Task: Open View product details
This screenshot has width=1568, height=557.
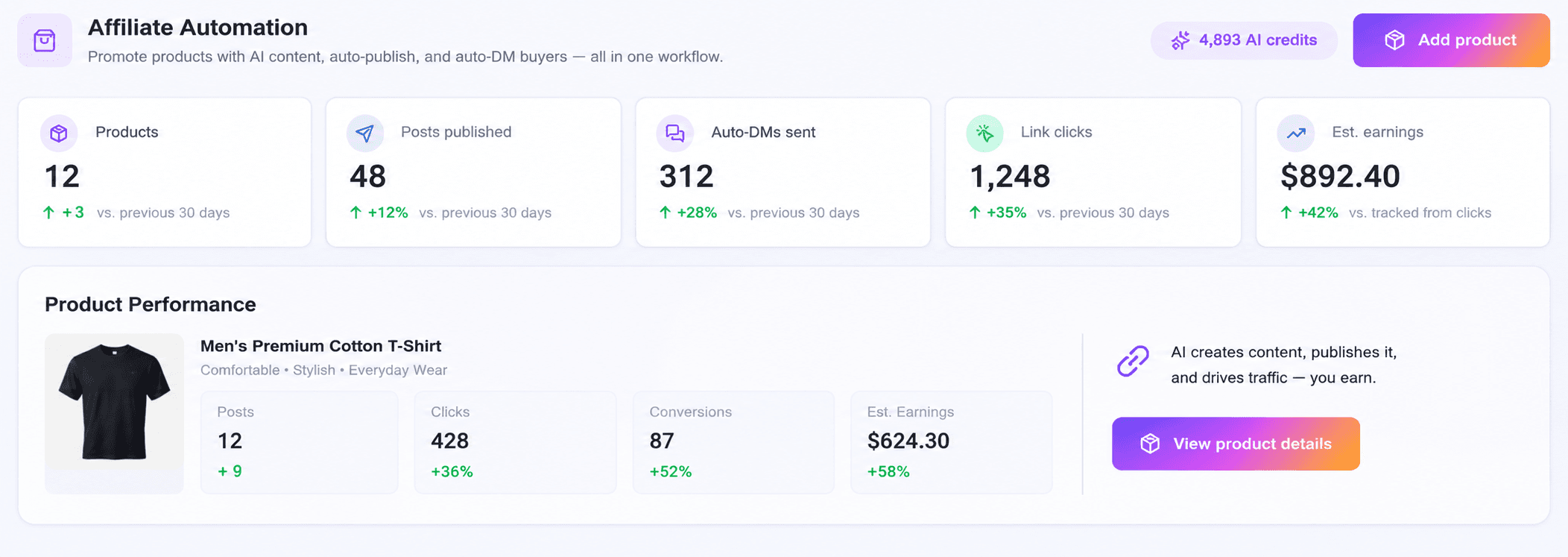Action: [1236, 444]
